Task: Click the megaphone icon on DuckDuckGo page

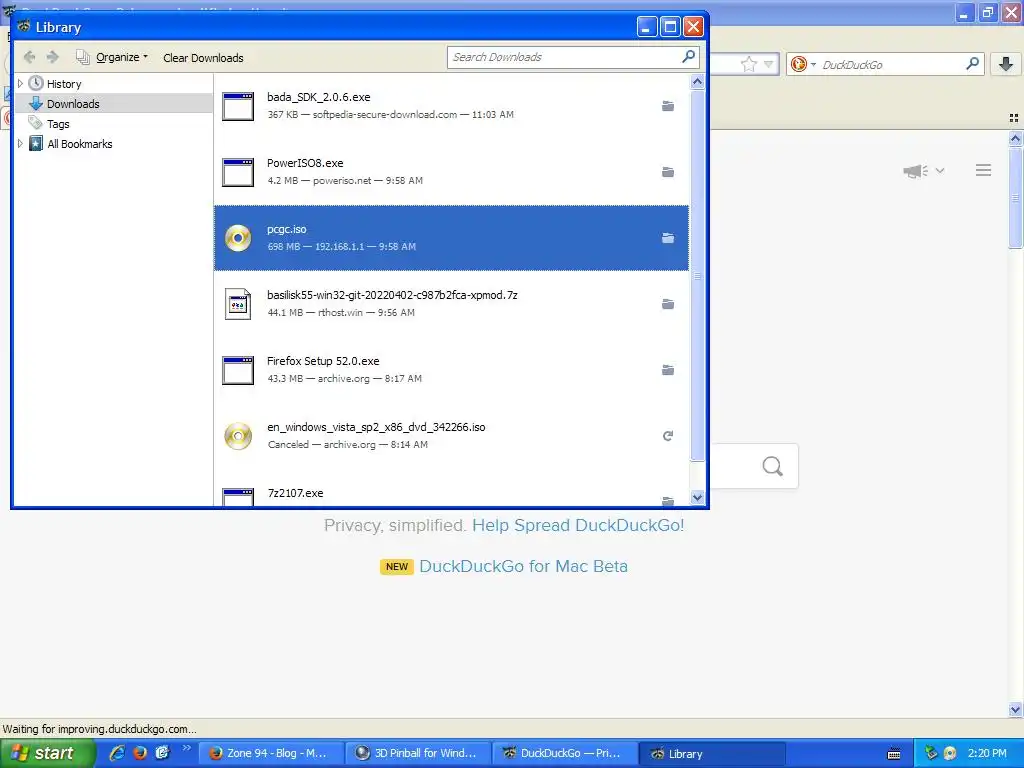Action: [916, 171]
